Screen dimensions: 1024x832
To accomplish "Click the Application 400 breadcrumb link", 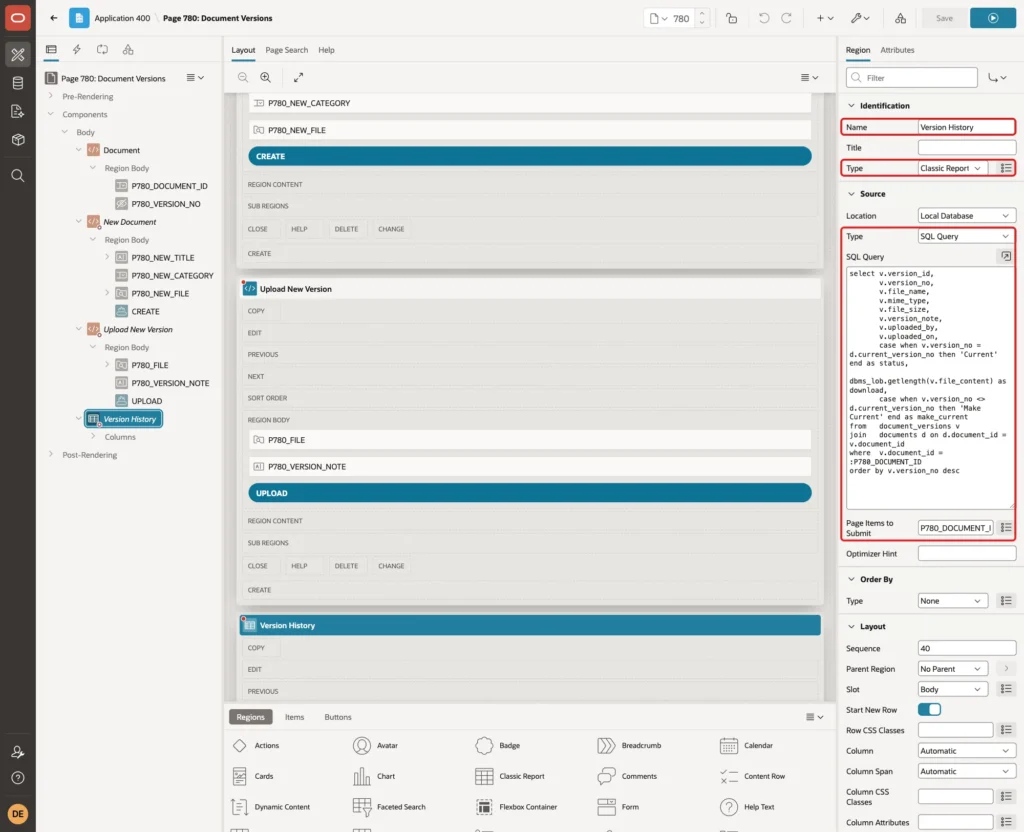I will click(122, 18).
